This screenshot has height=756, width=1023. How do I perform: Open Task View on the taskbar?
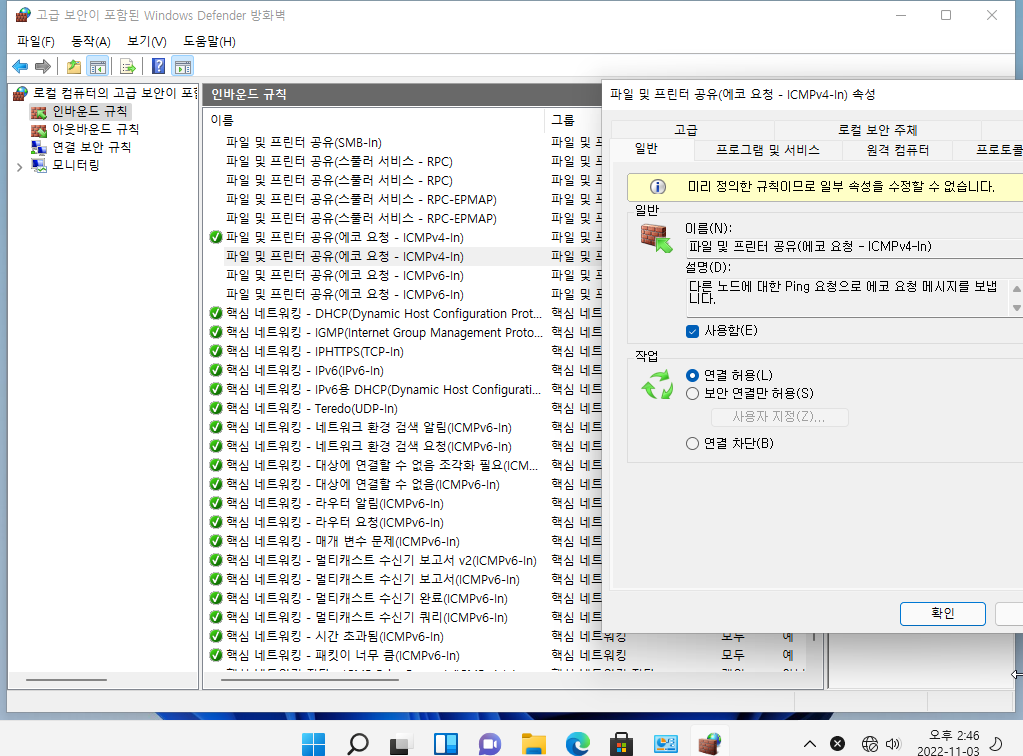[402, 744]
